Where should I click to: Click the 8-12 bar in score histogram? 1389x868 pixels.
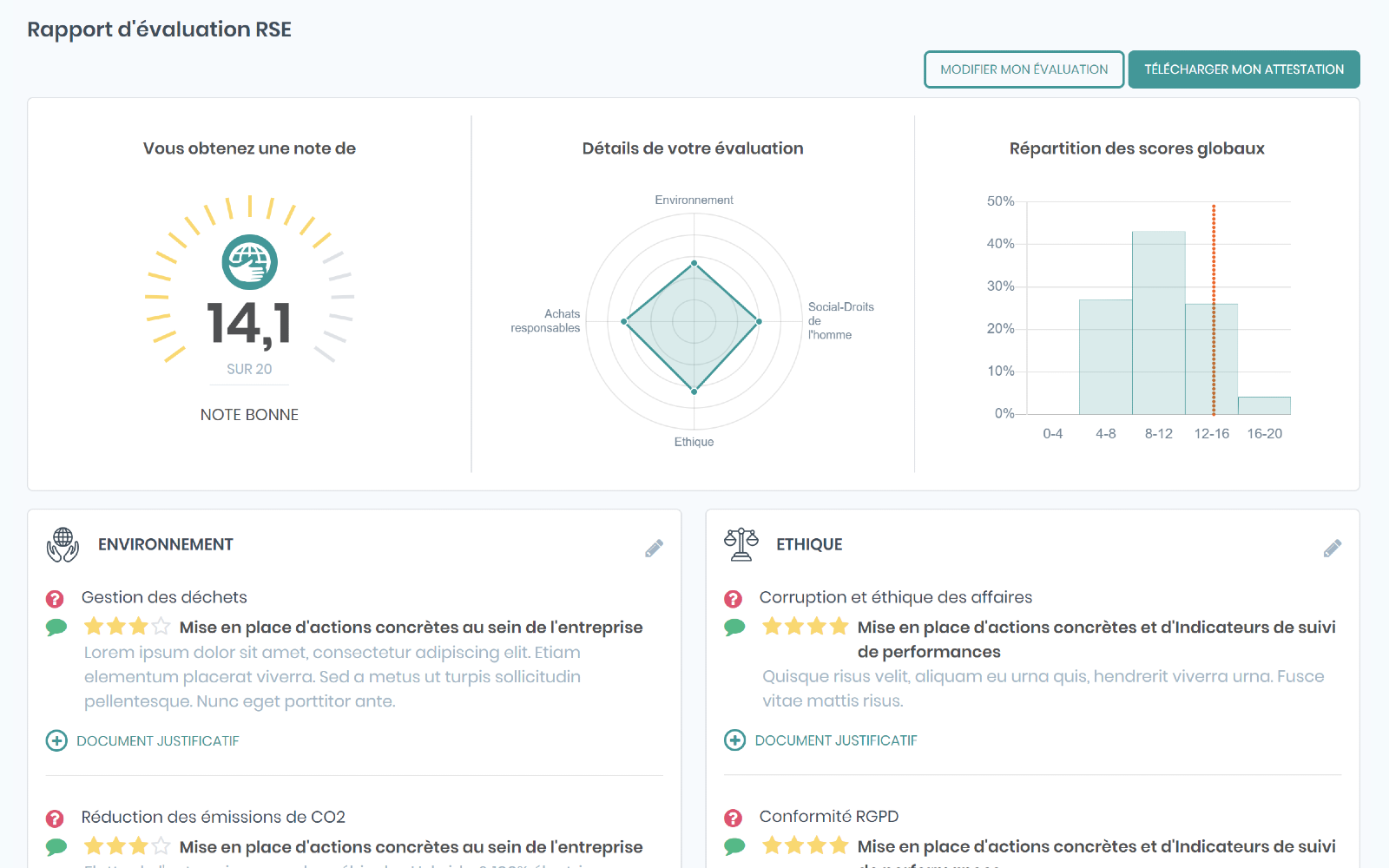(1158, 323)
